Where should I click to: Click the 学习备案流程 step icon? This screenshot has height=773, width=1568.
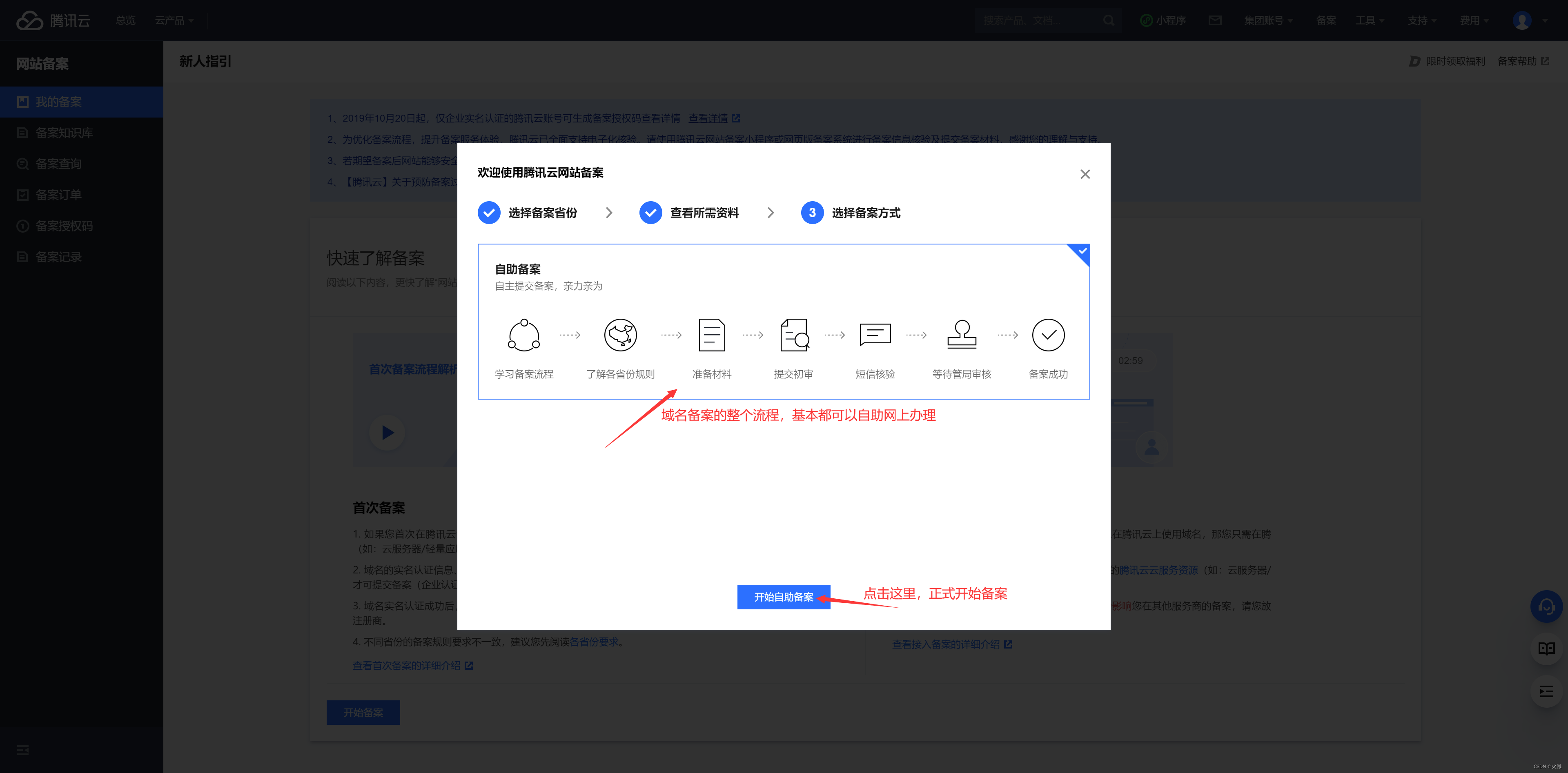[x=524, y=335]
